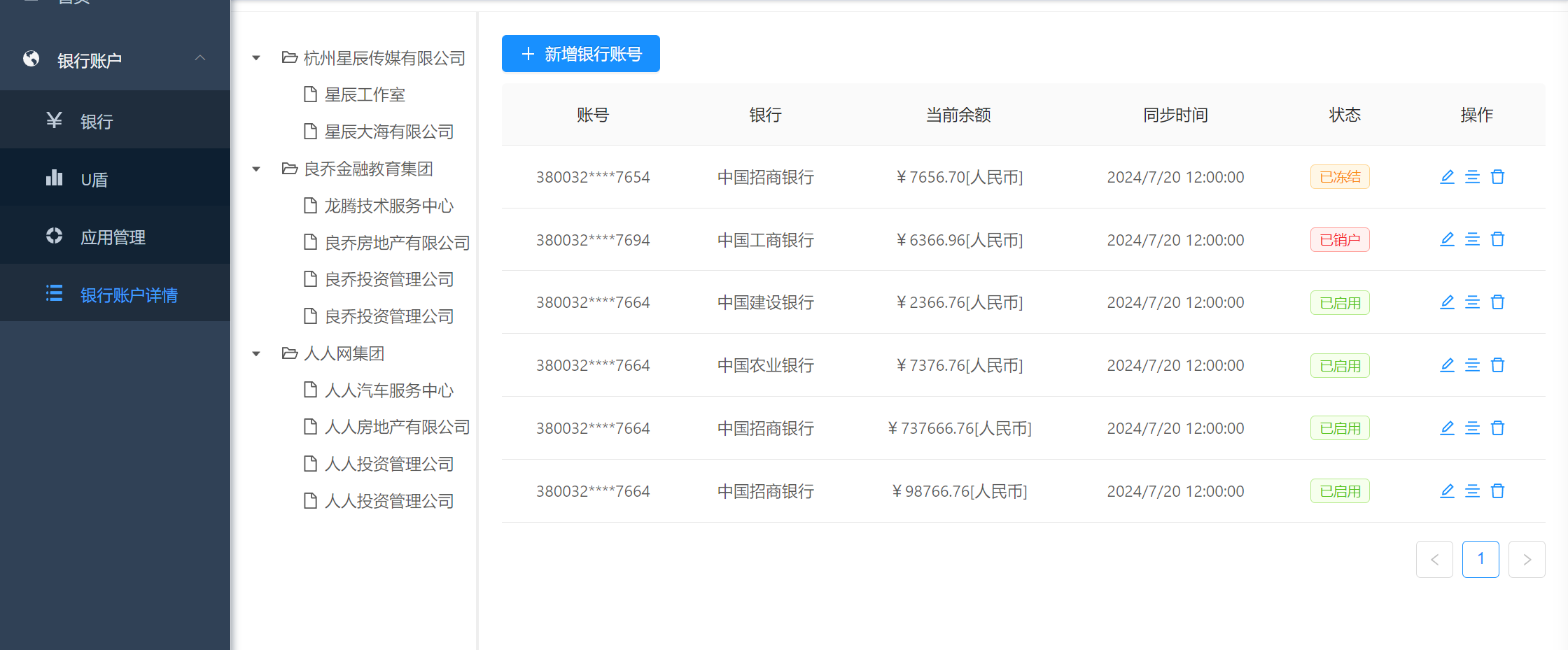Collapse the 杭州星辰传媒有限公司 tree node
The width and height of the screenshot is (1568, 650).
(x=256, y=58)
